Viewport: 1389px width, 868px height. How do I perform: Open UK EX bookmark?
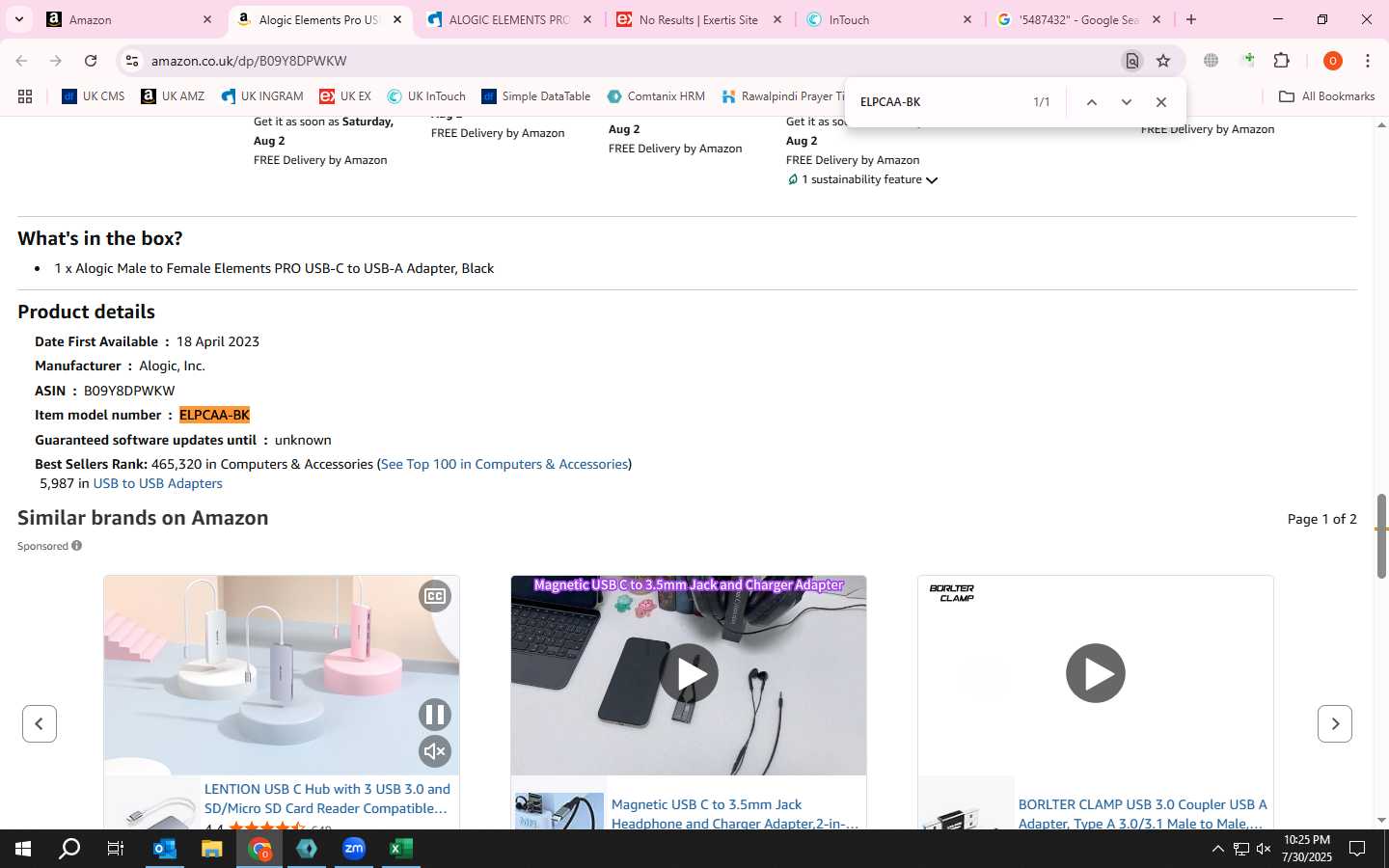pyautogui.click(x=345, y=96)
